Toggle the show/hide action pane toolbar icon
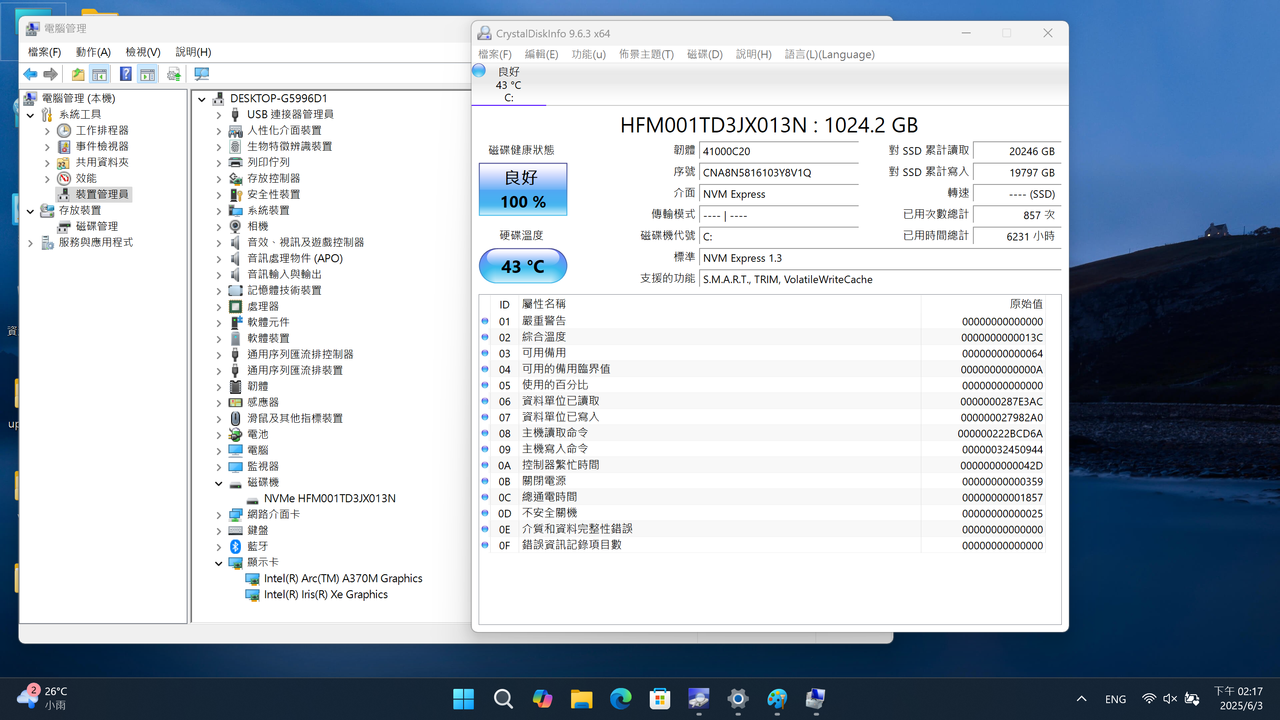 [148, 74]
